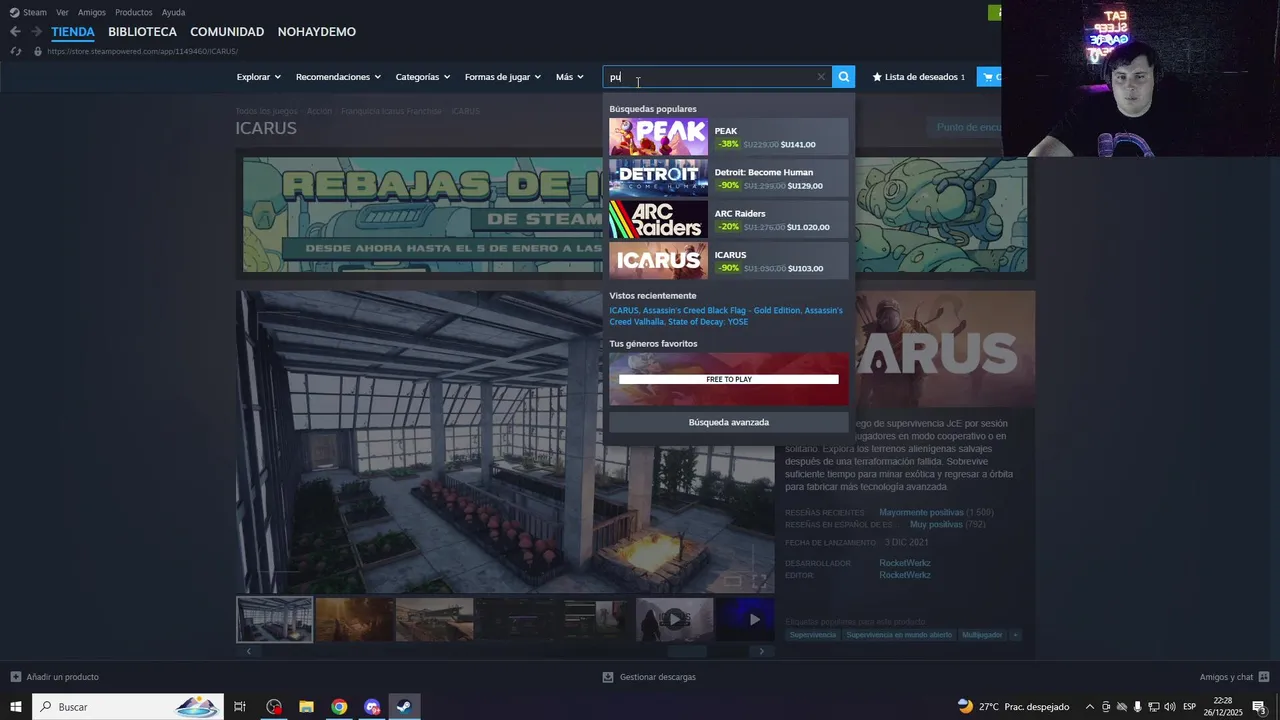1280x720 pixels.
Task: Select PEAK in popular searches
Action: 729,137
